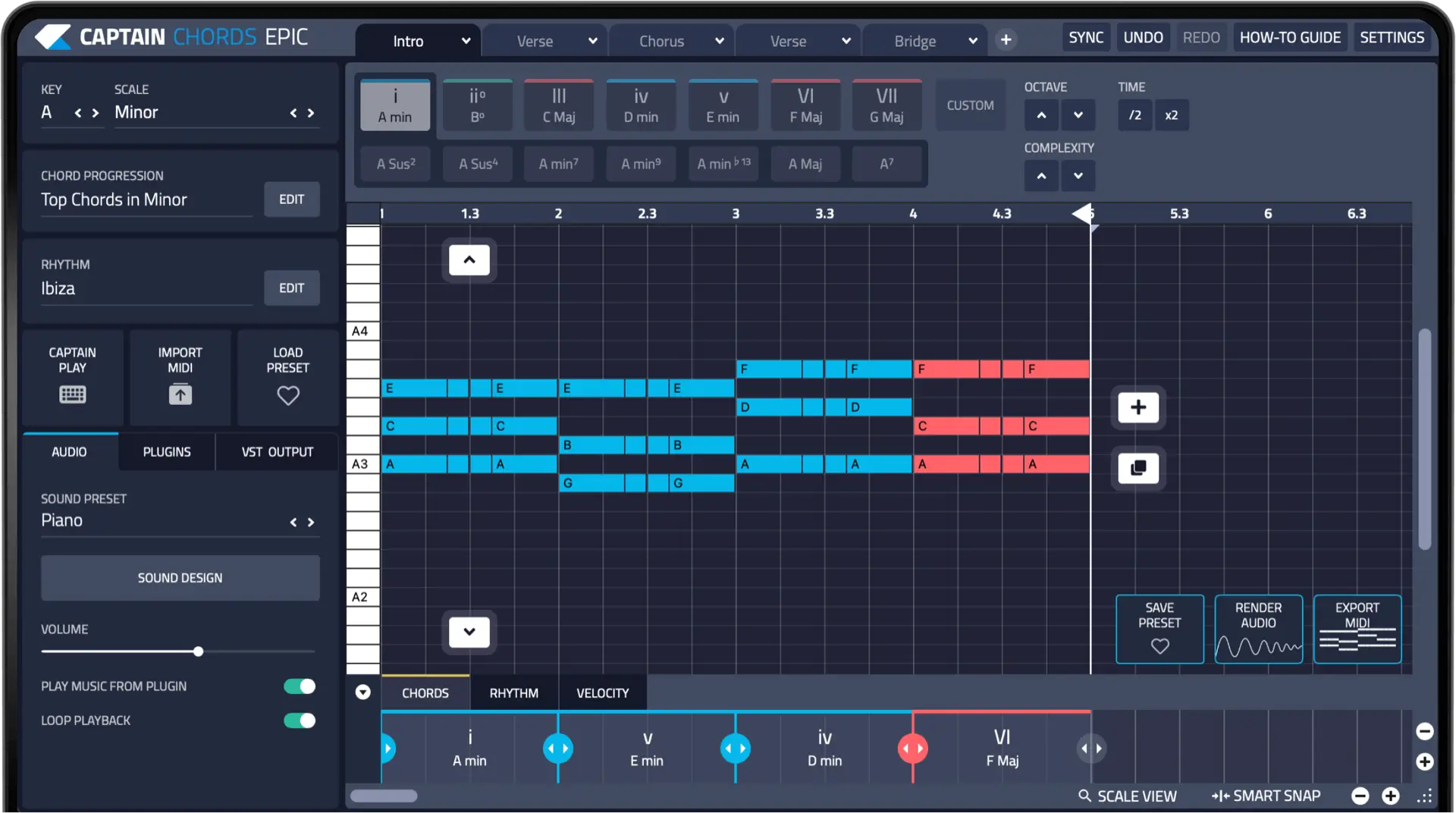The width and height of the screenshot is (1456, 813).
Task: Click the Sync button
Action: (x=1086, y=37)
